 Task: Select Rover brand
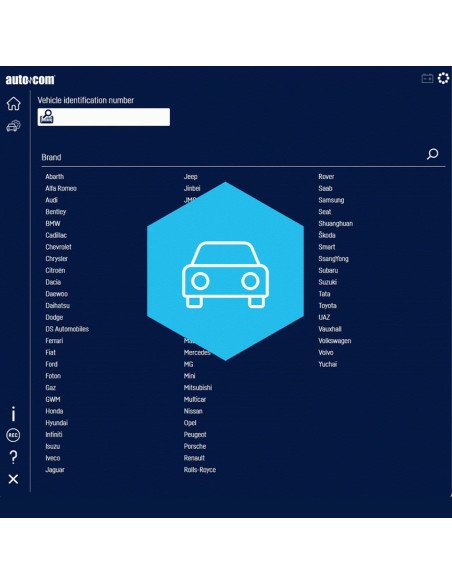click(x=326, y=177)
